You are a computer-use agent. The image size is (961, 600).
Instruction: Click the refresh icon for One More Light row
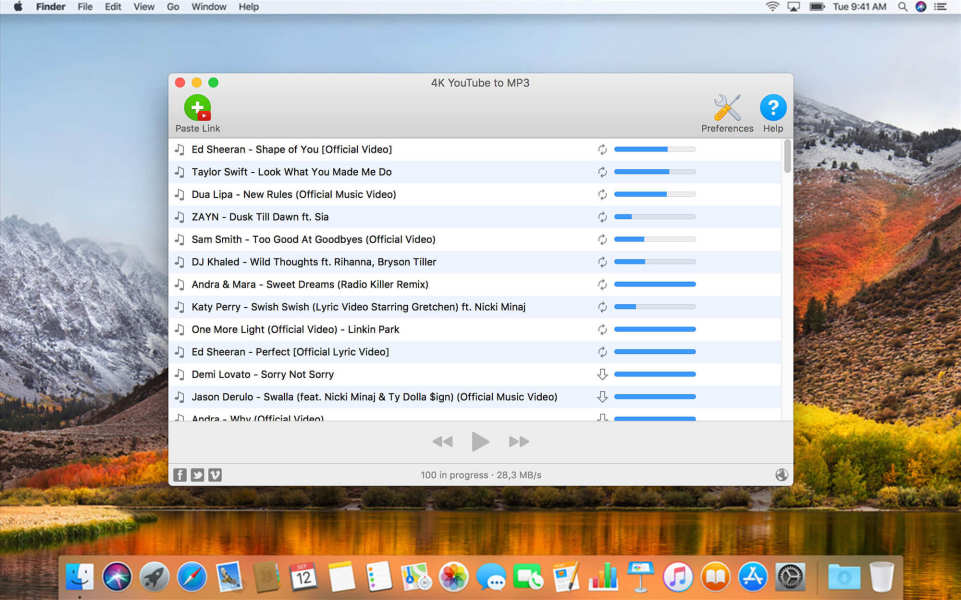pos(602,330)
